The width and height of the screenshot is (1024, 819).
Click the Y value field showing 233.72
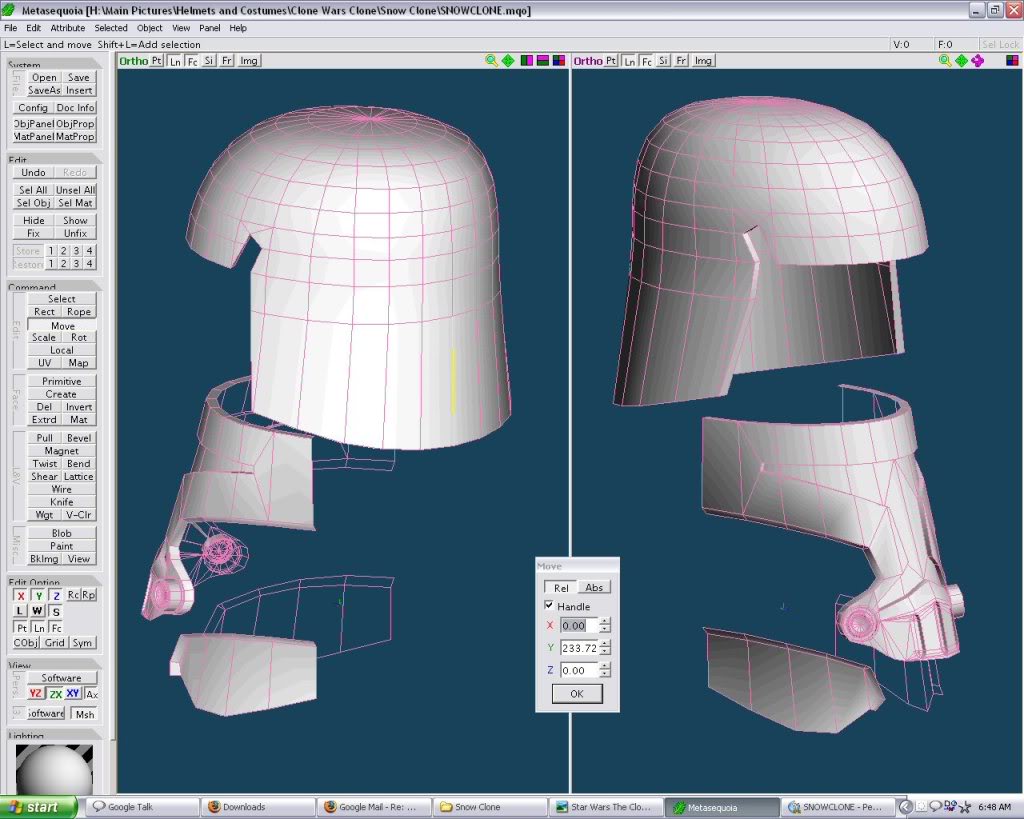point(579,647)
